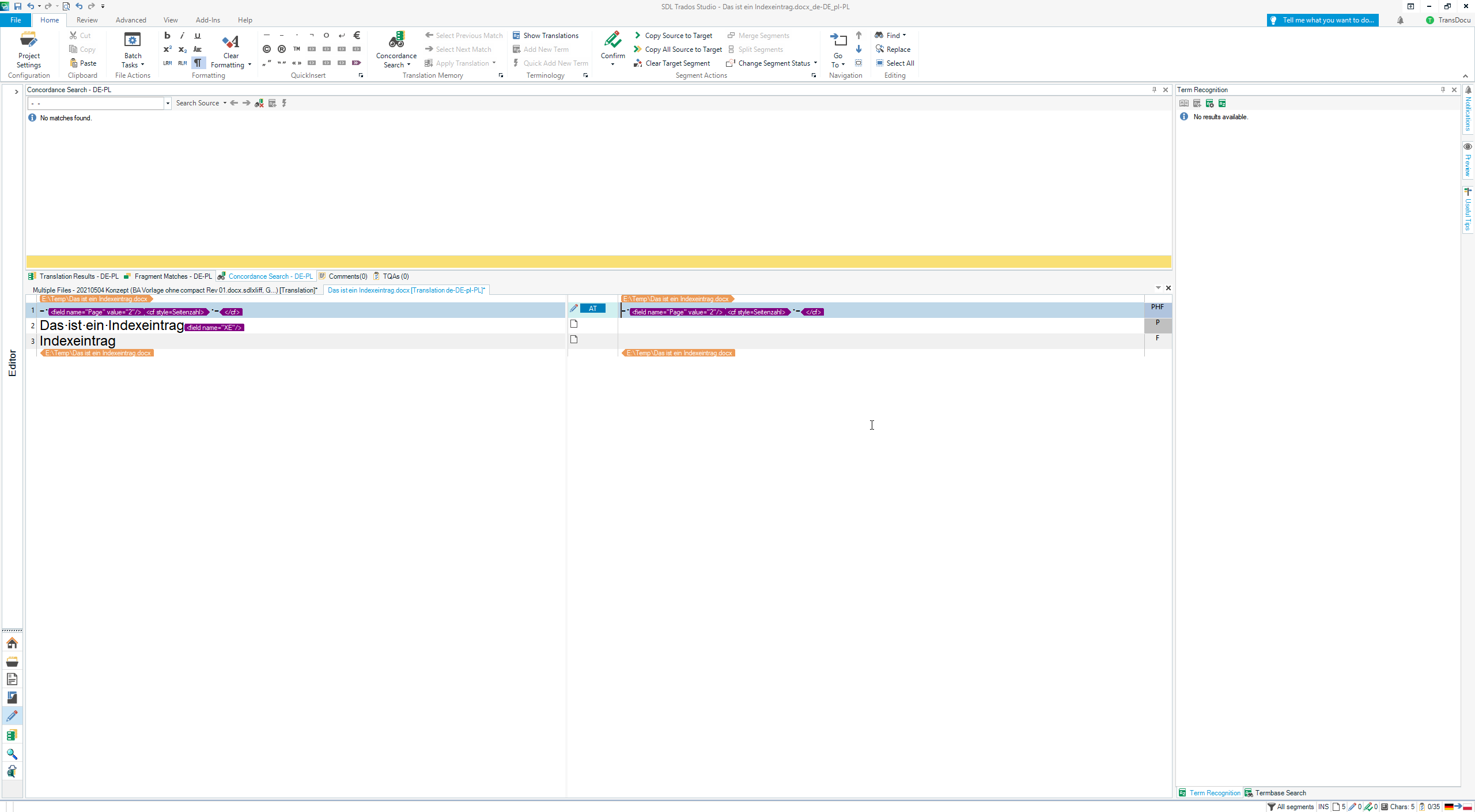Open the Preview side panel
This screenshot has height=812, width=1475.
tap(1468, 161)
